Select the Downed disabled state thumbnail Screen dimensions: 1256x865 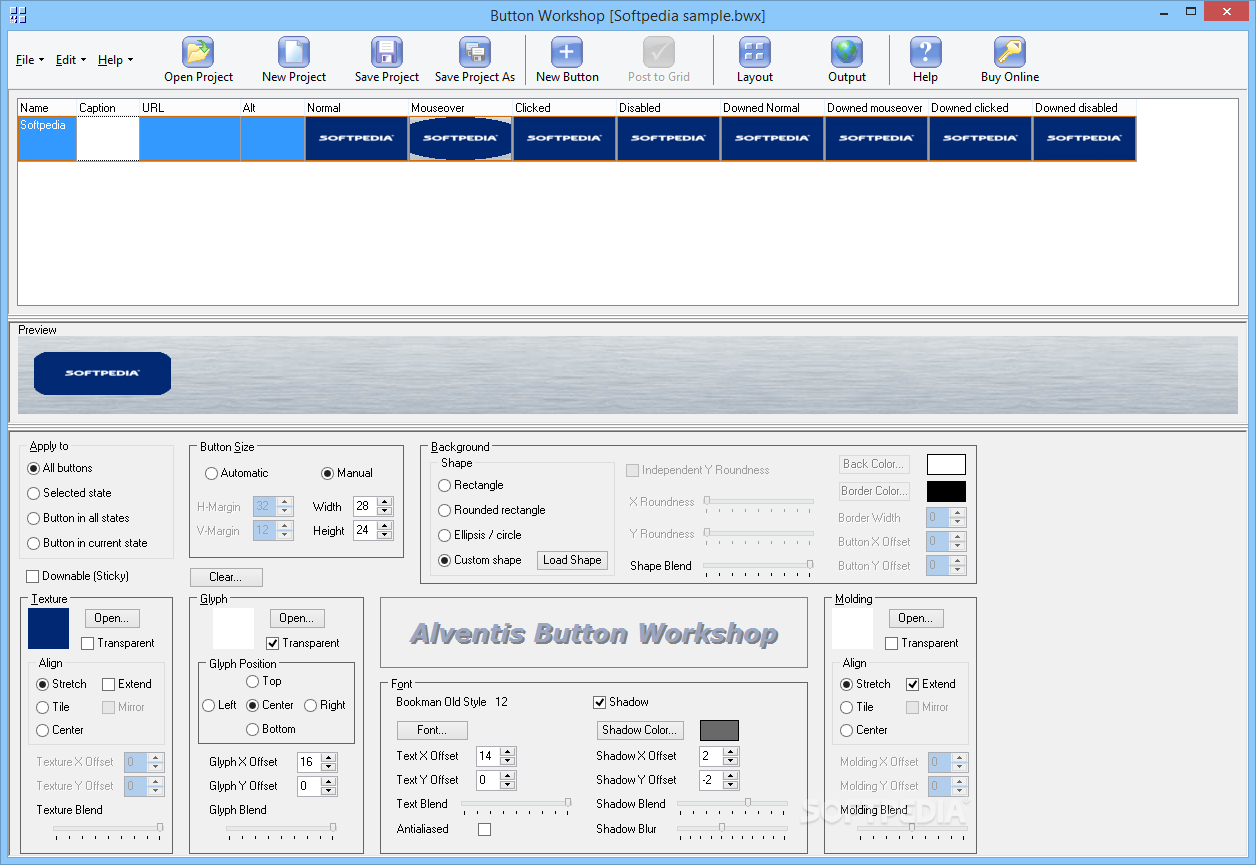[x=1085, y=138]
